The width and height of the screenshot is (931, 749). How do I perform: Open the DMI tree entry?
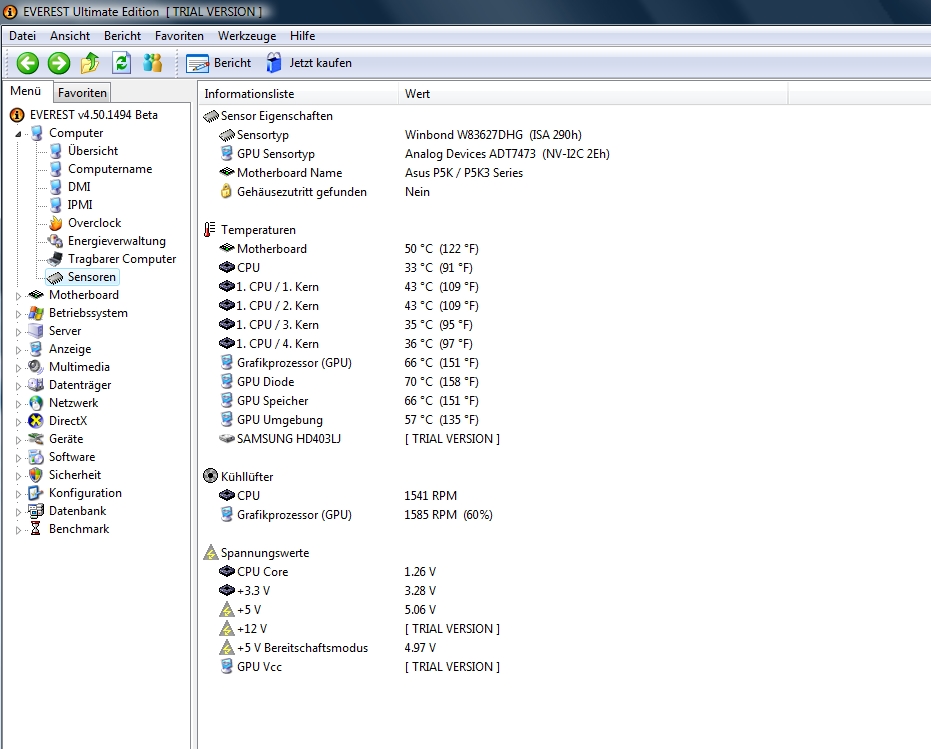[79, 187]
